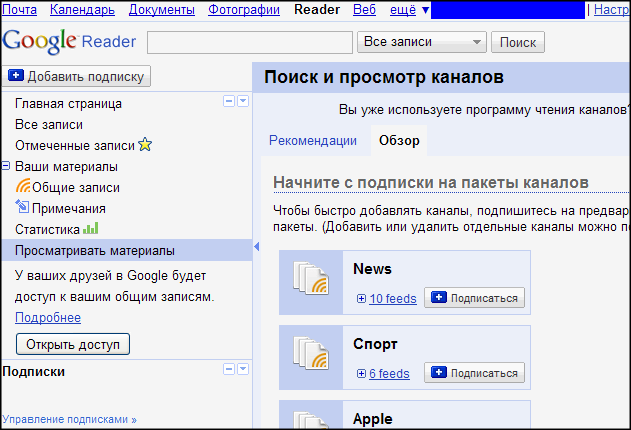Switch to the Рекомендации tab
631x430 pixels.
click(x=313, y=140)
